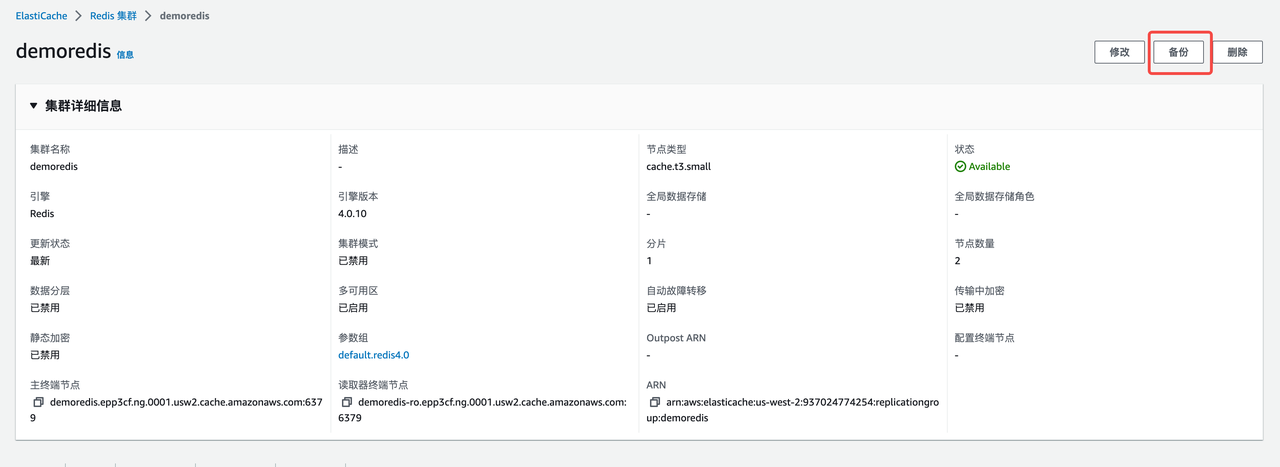Image resolution: width=1280 pixels, height=467 pixels.
Task: Click the green Available status icon
Action: coord(960,167)
